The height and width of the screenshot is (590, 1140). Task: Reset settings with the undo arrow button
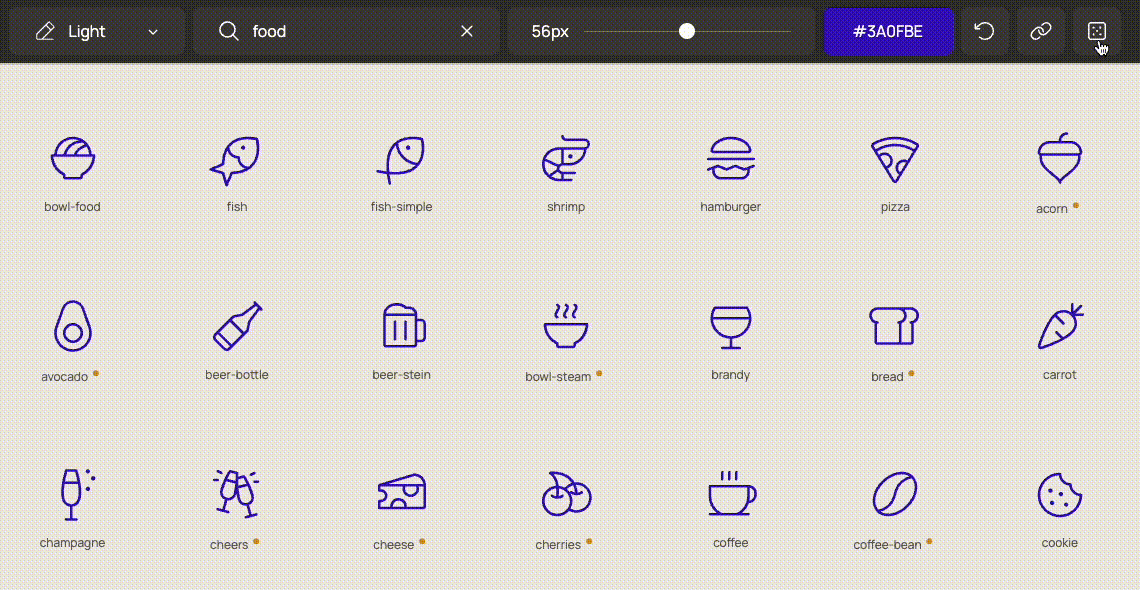(984, 32)
